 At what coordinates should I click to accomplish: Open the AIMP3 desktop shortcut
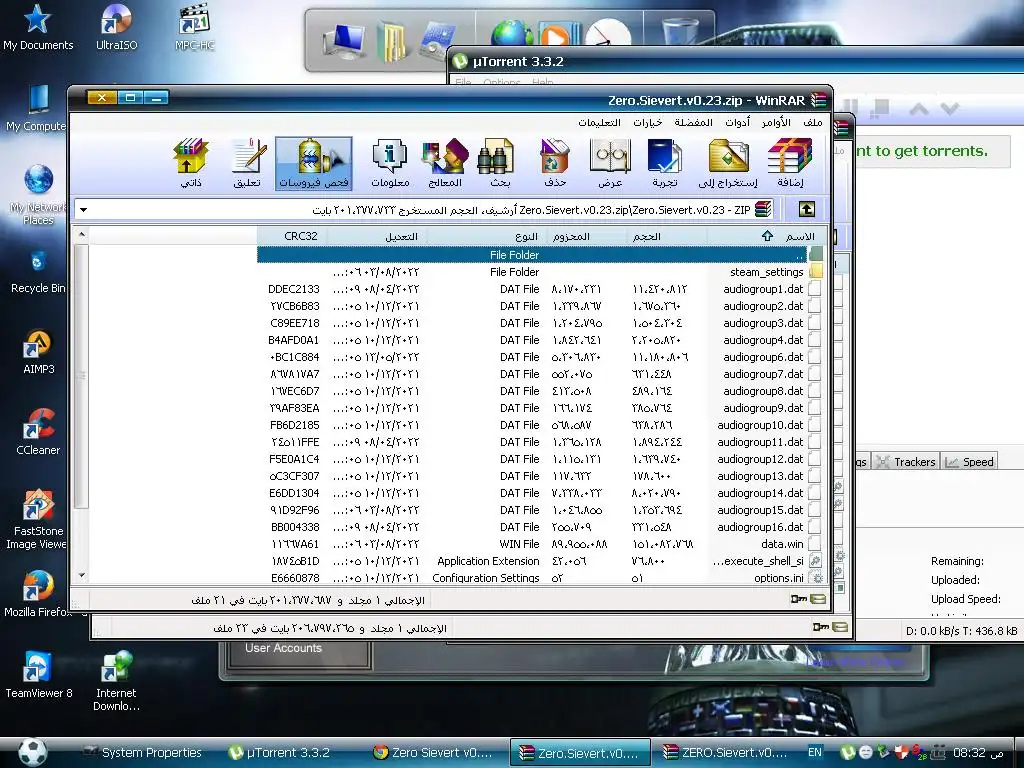click(38, 353)
